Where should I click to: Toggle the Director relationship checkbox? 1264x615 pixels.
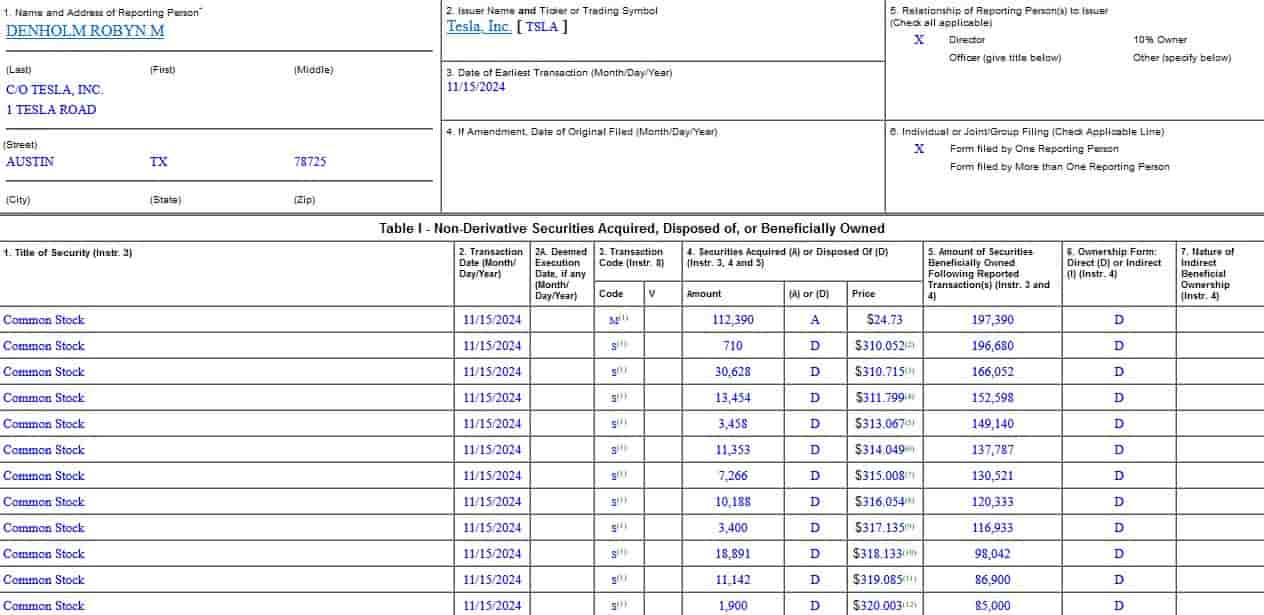918,40
